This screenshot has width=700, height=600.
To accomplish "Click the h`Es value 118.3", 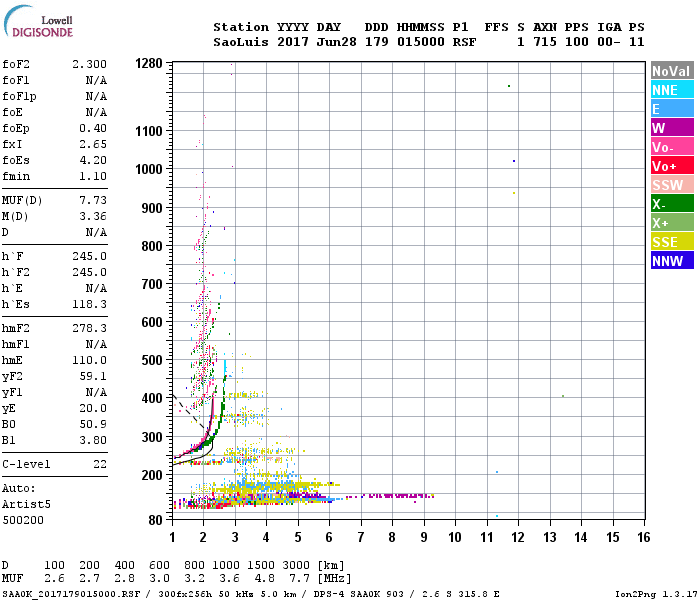I will click(89, 304).
